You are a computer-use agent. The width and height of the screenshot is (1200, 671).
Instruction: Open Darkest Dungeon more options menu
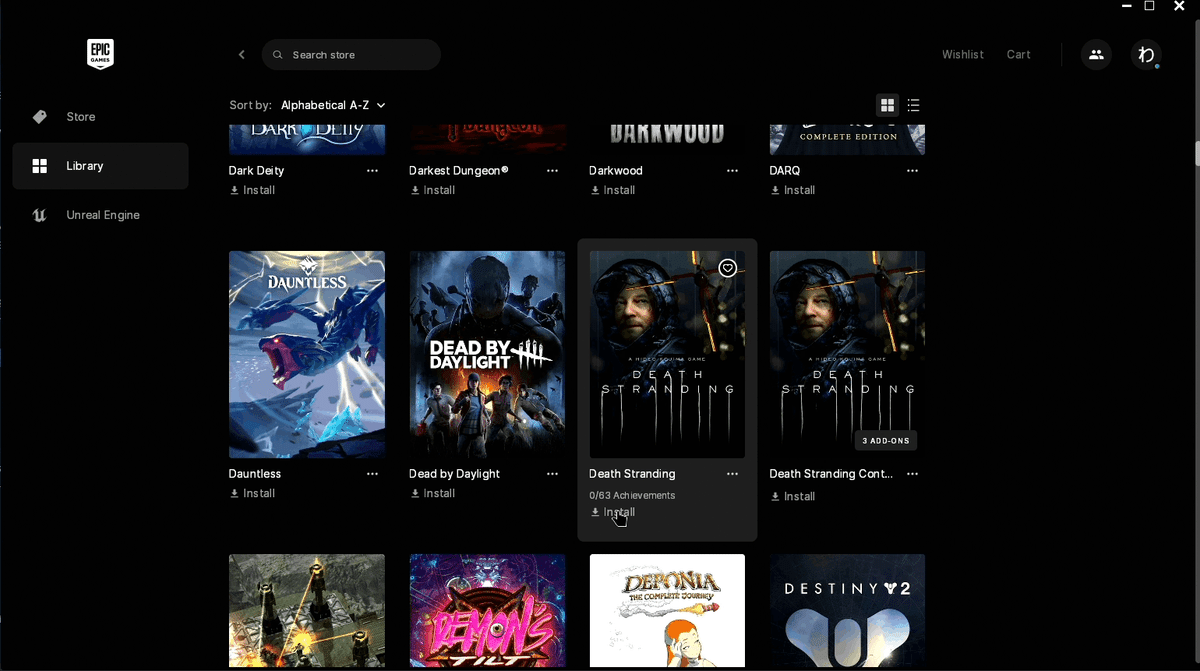552,171
